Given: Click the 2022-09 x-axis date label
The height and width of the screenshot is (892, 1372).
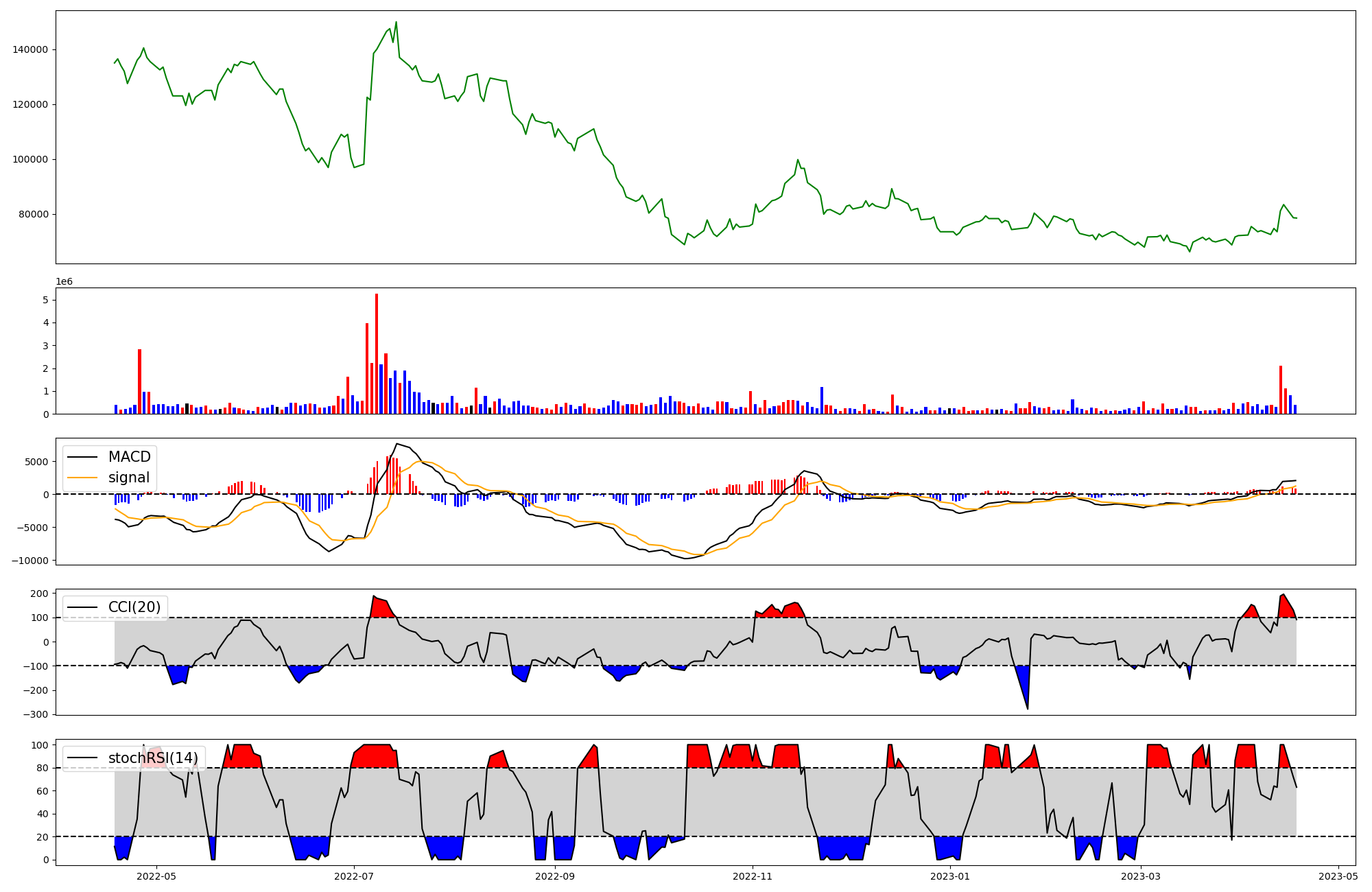Looking at the screenshot, I should pos(554,876).
